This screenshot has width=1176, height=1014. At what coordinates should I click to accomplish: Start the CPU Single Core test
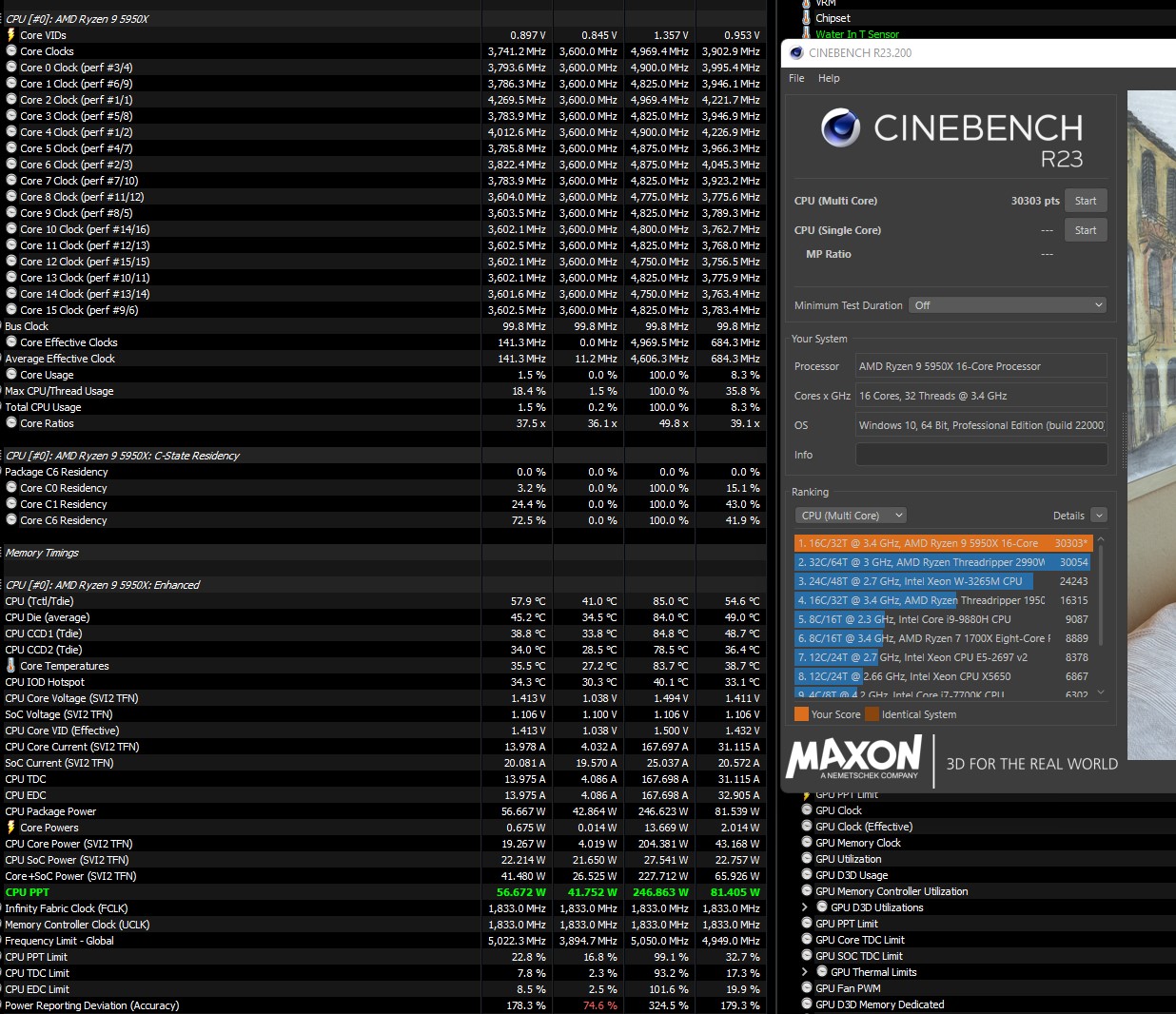(1086, 230)
